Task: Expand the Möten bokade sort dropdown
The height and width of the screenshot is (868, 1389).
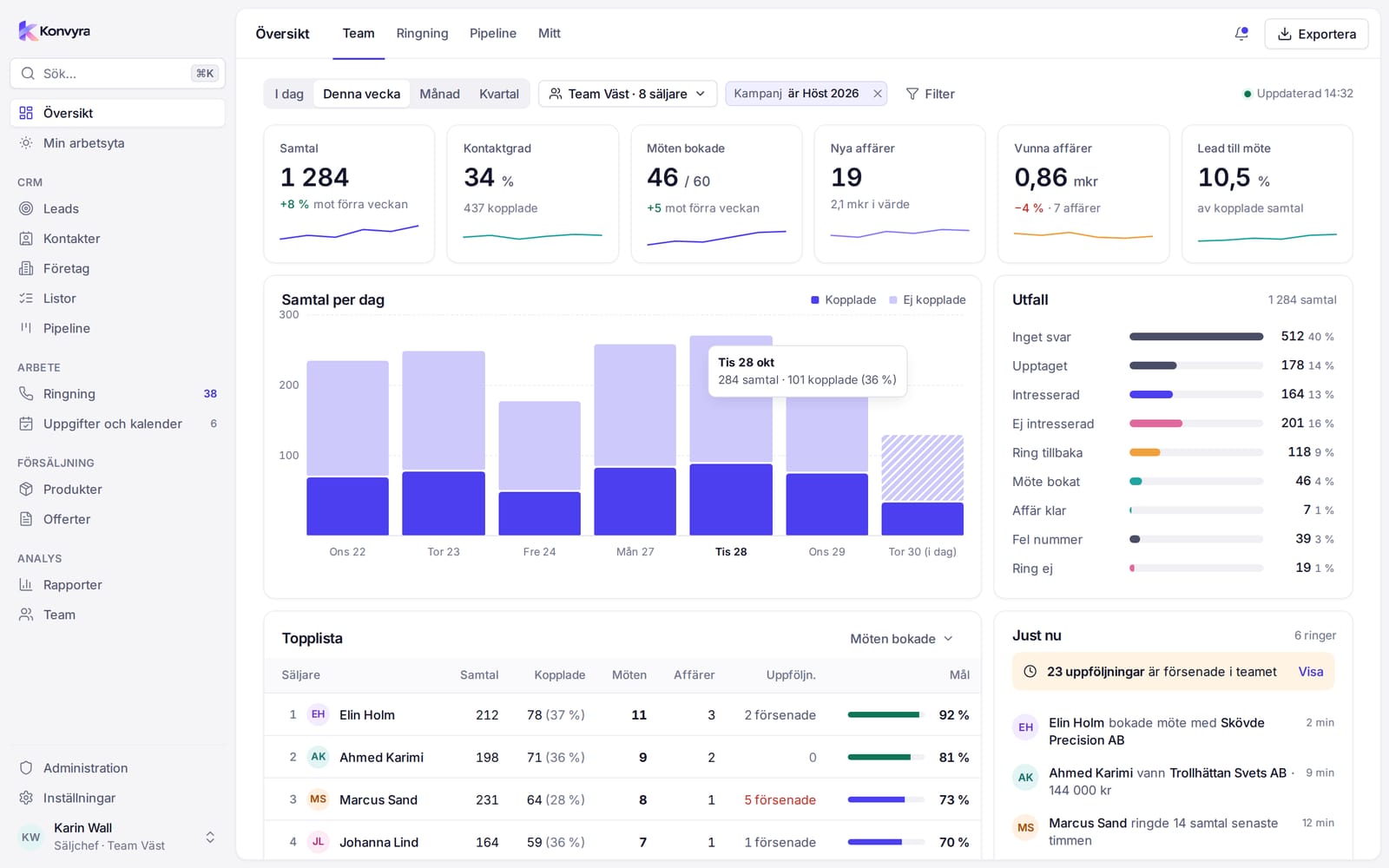Action: tap(902, 639)
